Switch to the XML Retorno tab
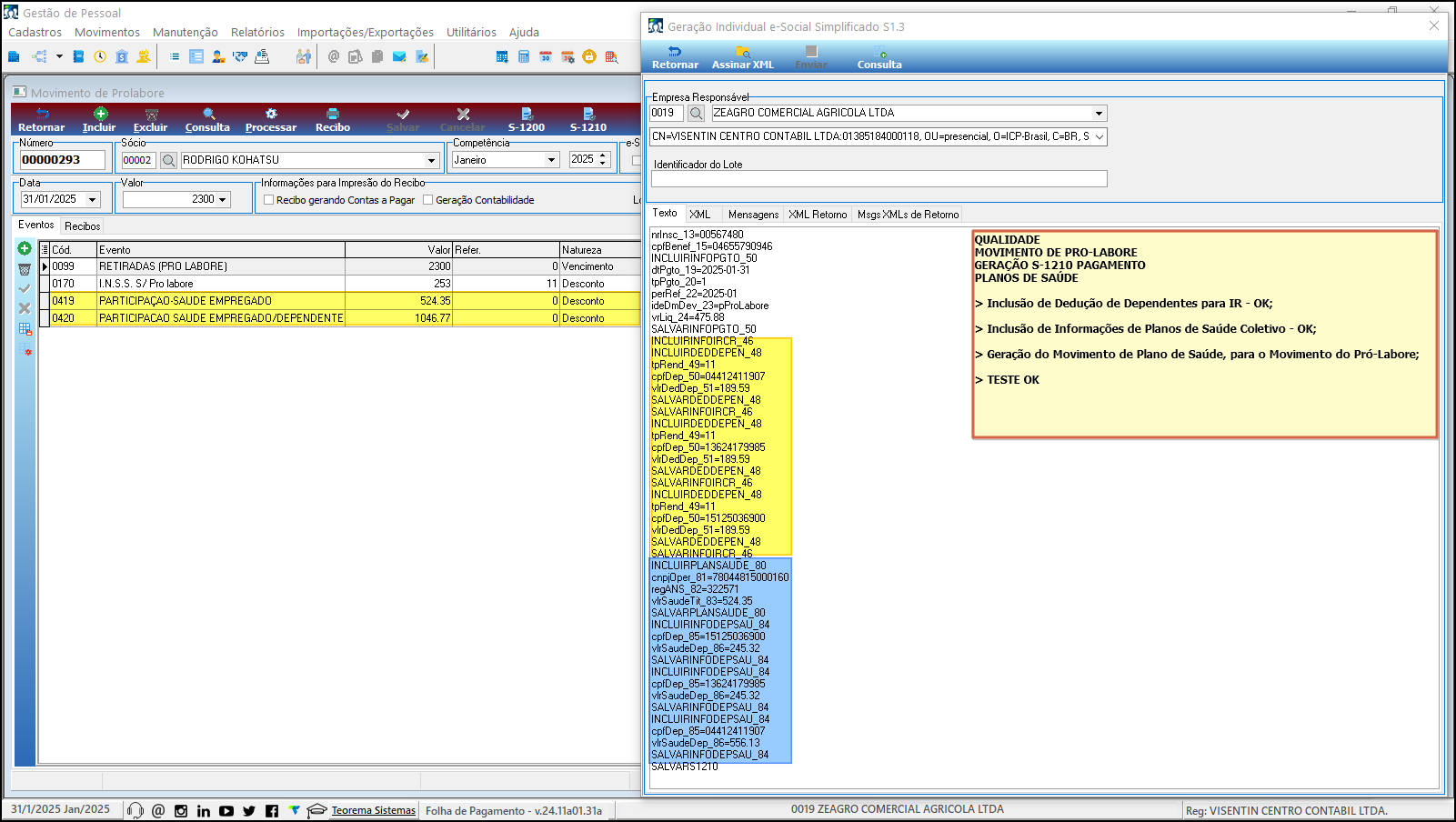 pos(818,215)
